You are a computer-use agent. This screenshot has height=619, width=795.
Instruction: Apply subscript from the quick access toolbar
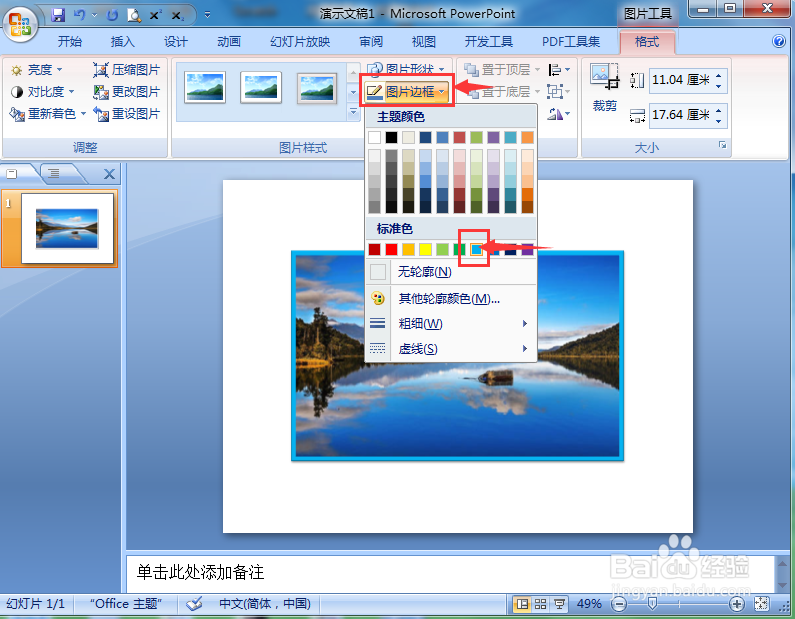[x=177, y=16]
